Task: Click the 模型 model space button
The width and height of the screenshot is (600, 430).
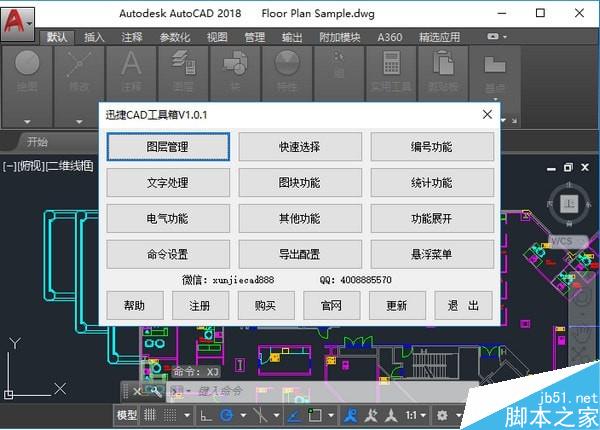Action: tap(126, 415)
